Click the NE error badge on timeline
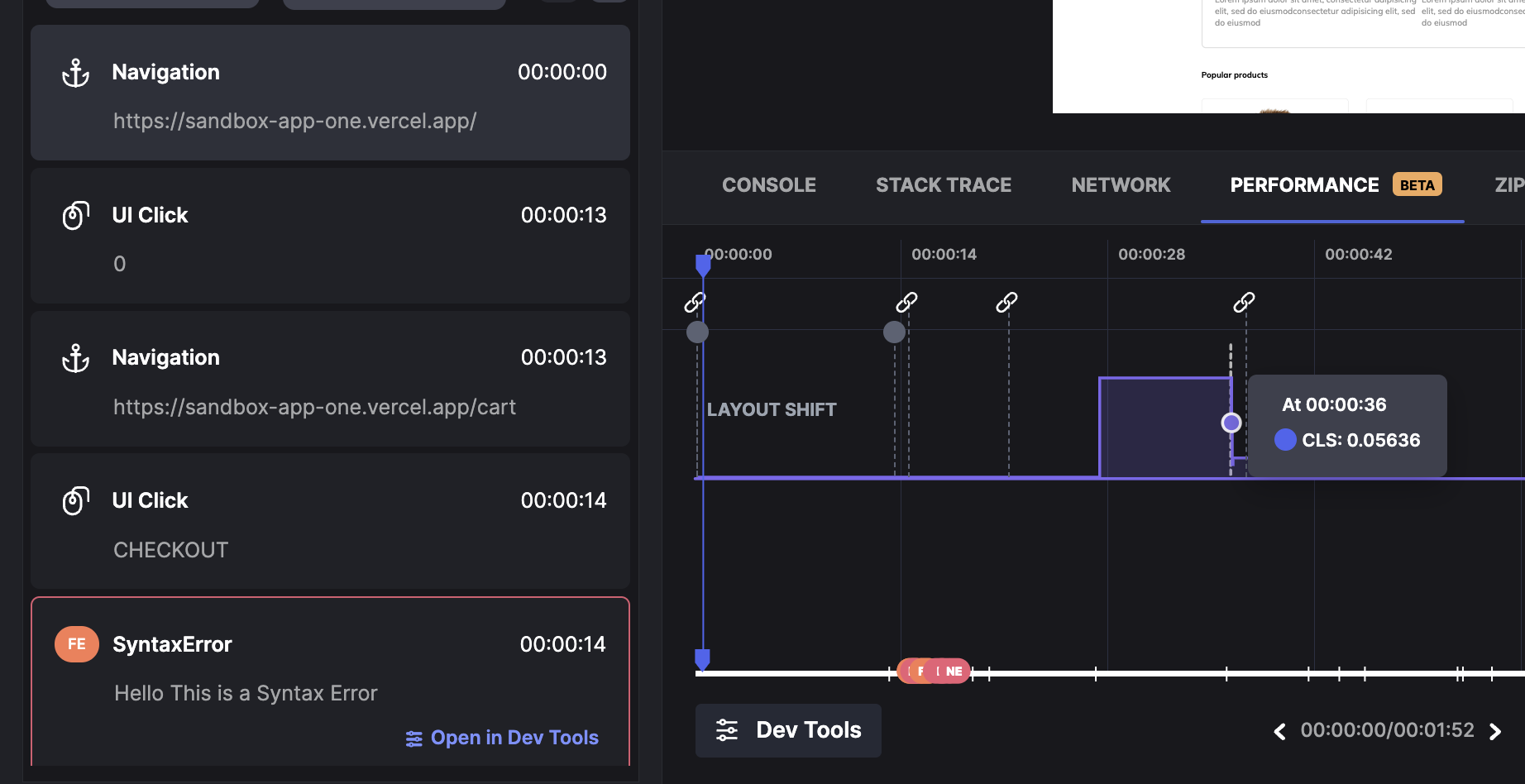This screenshot has height=784, width=1525. point(954,672)
